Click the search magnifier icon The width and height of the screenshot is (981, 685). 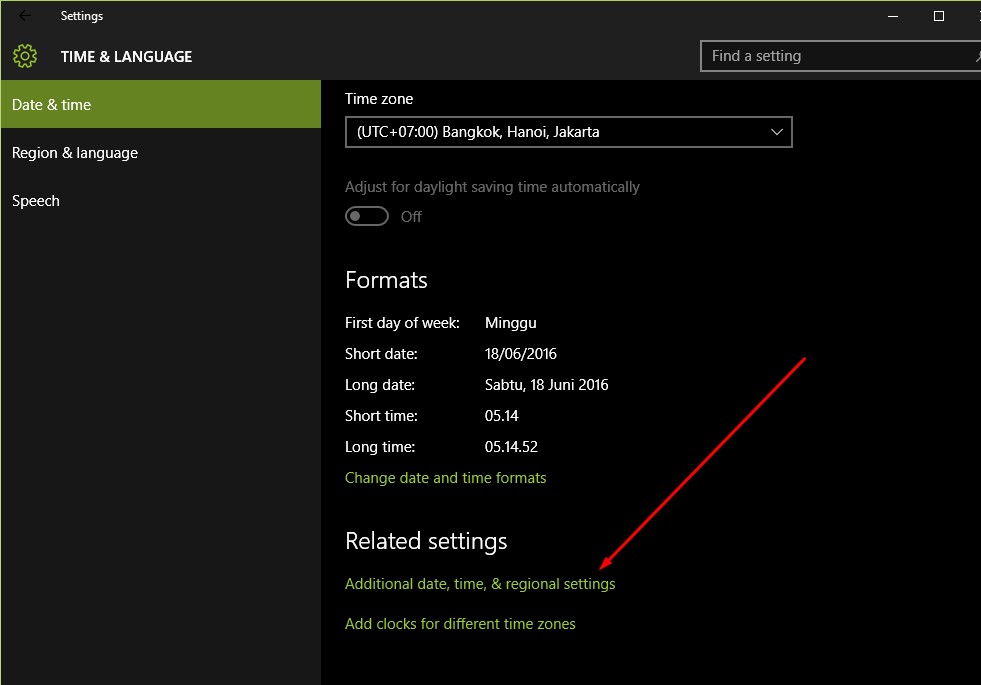[975, 56]
